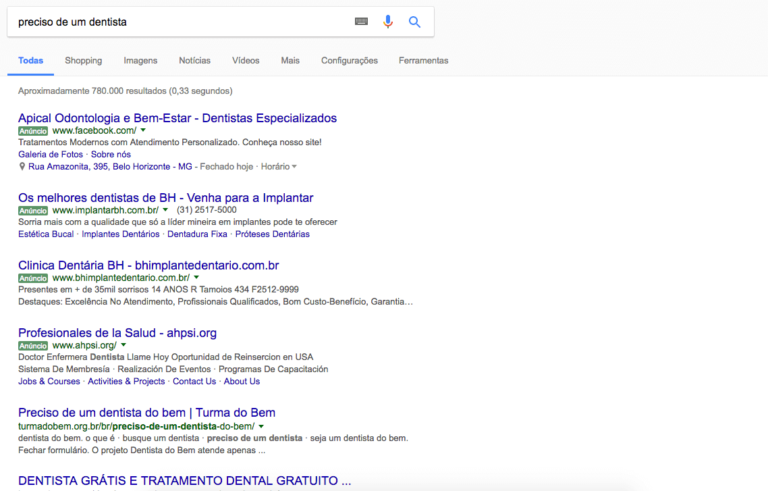The image size is (768, 491).
Task: Click the search box text field
Action: (x=180, y=22)
